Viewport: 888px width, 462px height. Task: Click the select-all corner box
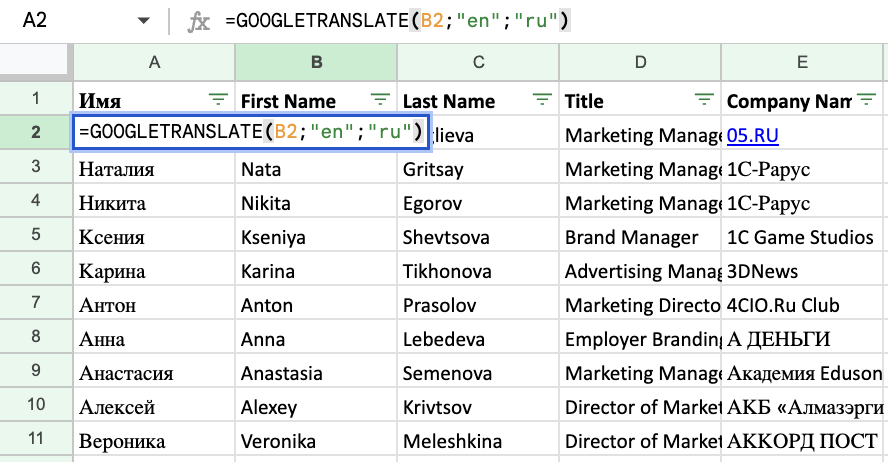(36, 62)
